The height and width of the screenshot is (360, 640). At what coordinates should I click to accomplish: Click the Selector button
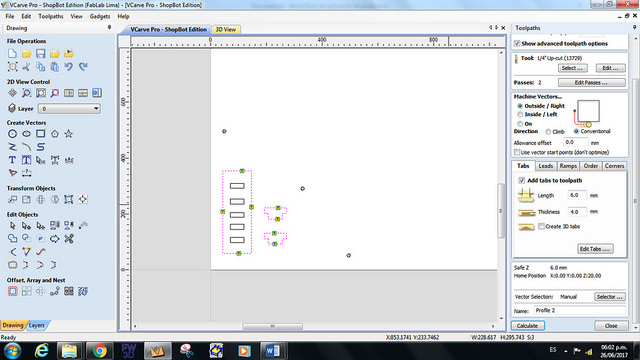609,297
